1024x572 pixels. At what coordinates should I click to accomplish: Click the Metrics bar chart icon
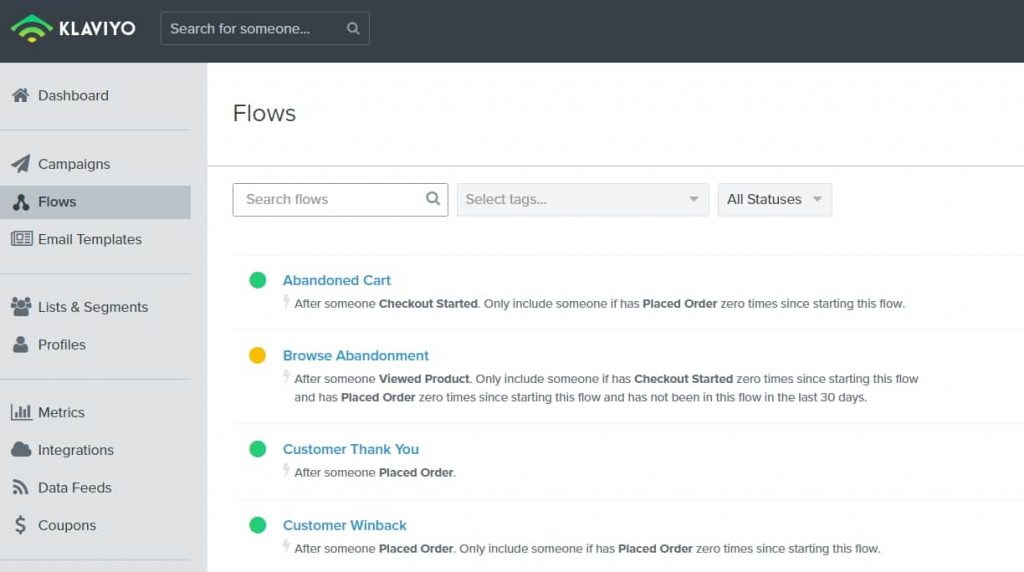(x=20, y=412)
